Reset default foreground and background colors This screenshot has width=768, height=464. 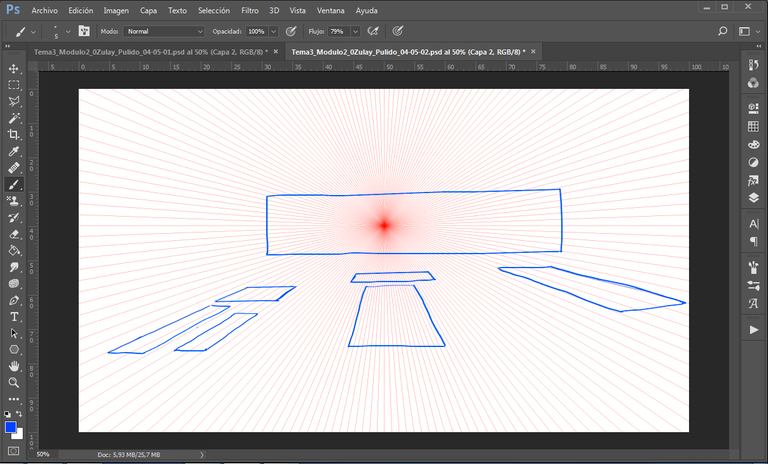click(x=7, y=415)
